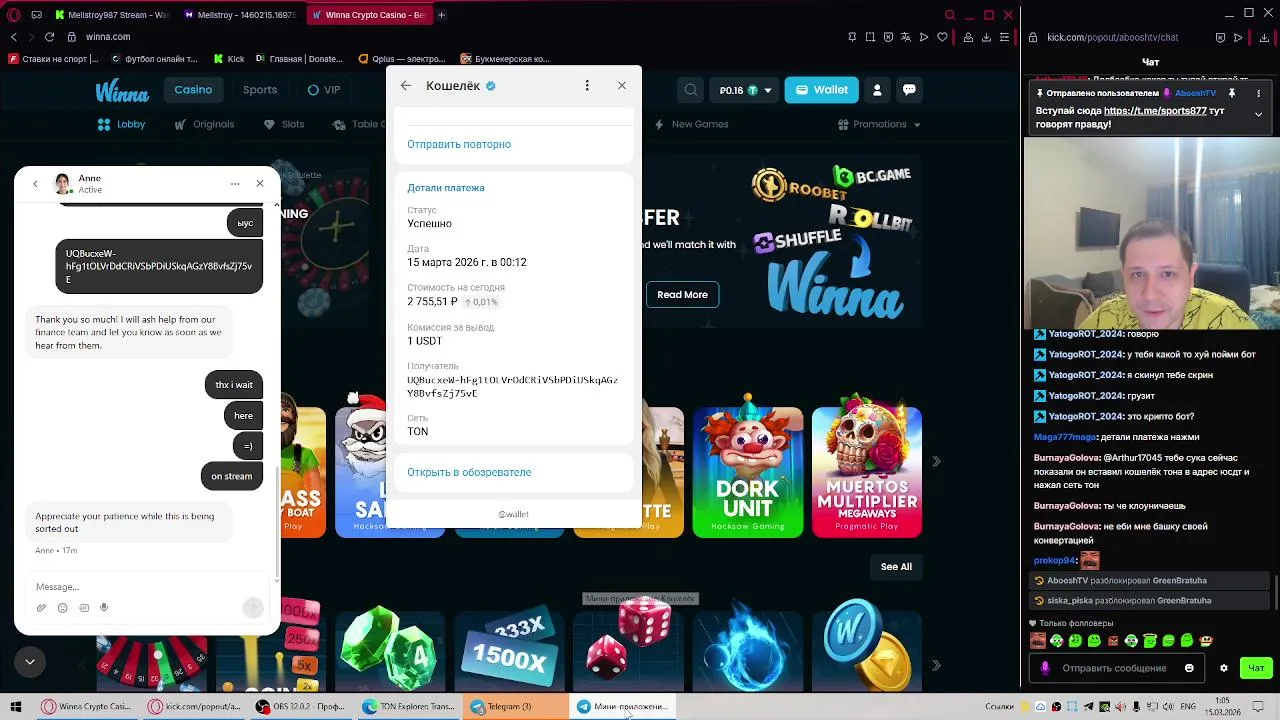Click ENG language indicator in tray
Image resolution: width=1280 pixels, height=720 pixels.
pyautogui.click(x=1188, y=707)
